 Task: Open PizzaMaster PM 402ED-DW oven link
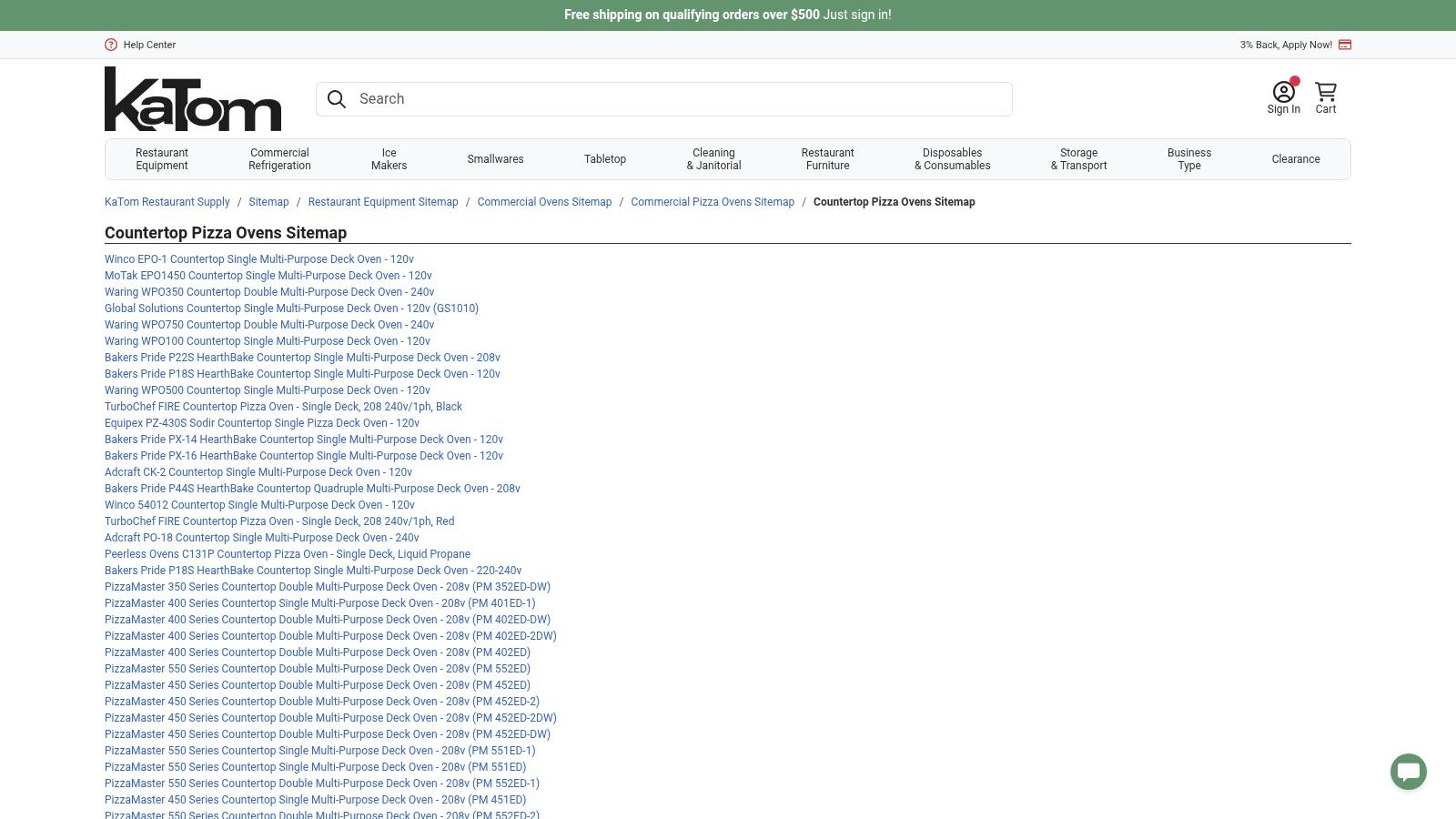(x=328, y=620)
